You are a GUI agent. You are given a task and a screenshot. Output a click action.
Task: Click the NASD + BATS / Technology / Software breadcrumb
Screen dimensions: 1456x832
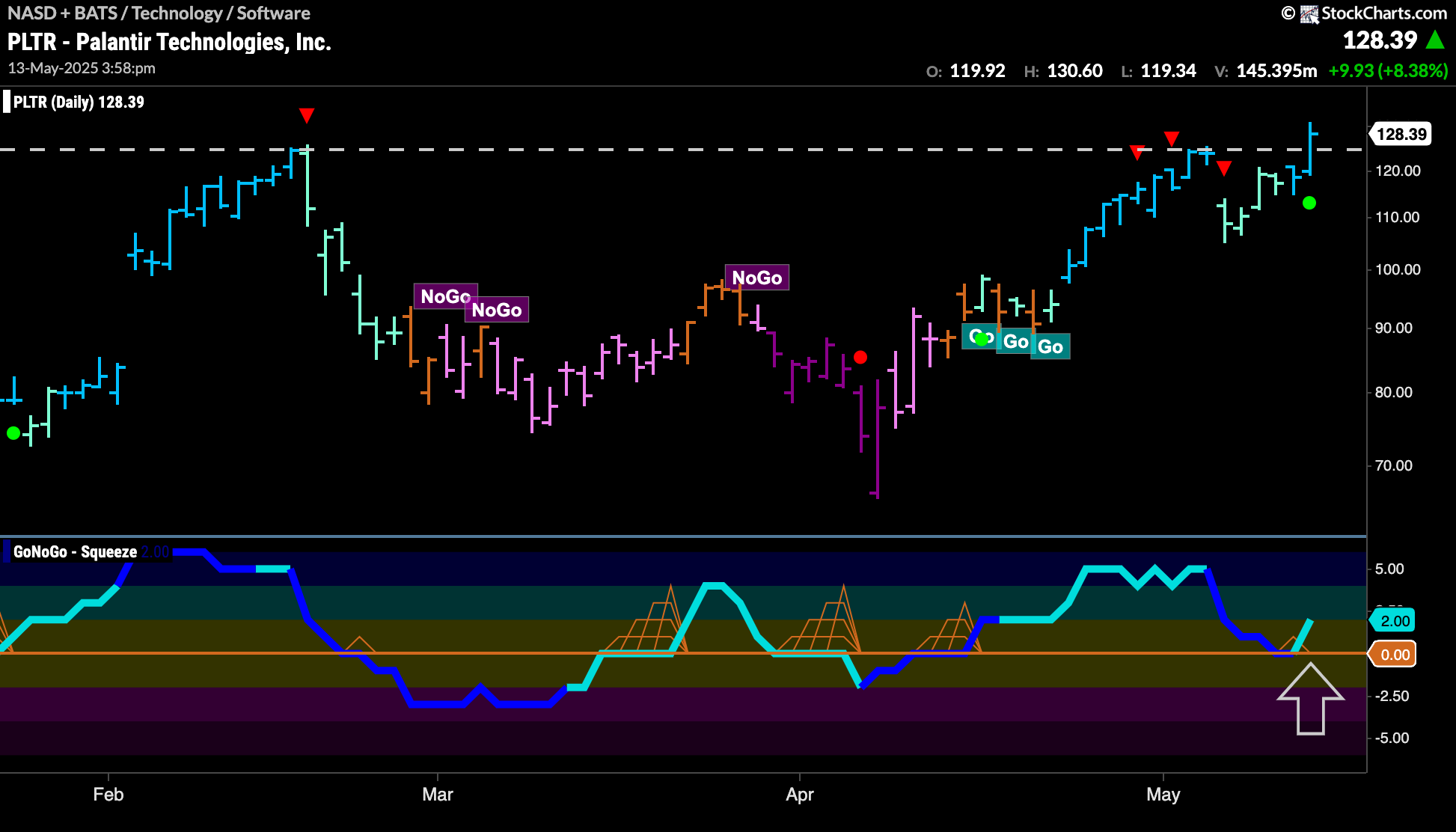pos(159,13)
